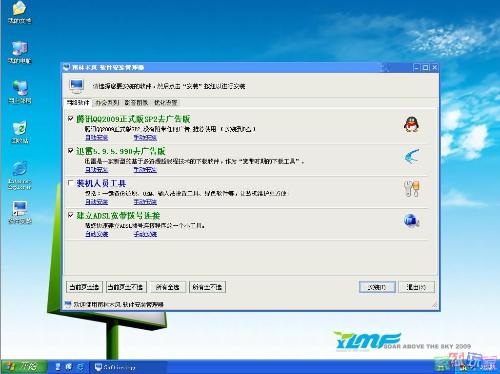
Task: Minimize the software installer window
Action: 416,68
